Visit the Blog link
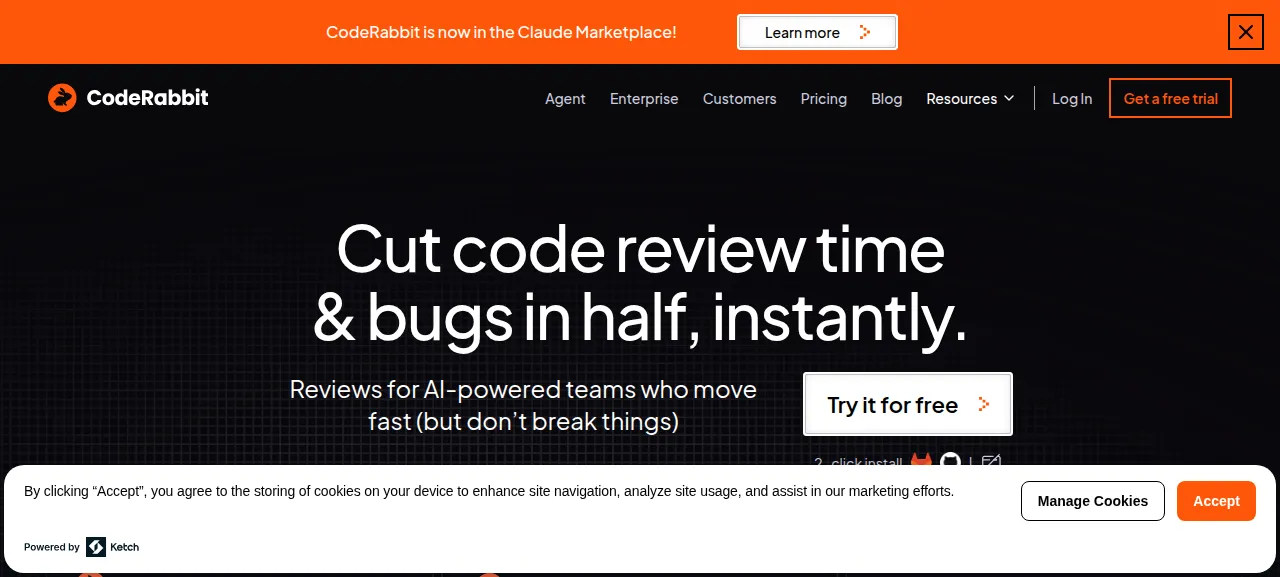 tap(887, 98)
